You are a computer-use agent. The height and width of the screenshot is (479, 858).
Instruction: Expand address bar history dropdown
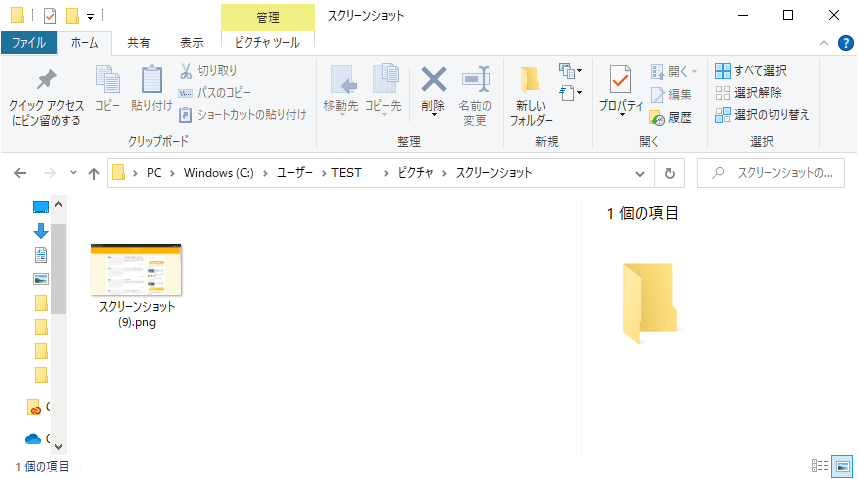(x=640, y=174)
